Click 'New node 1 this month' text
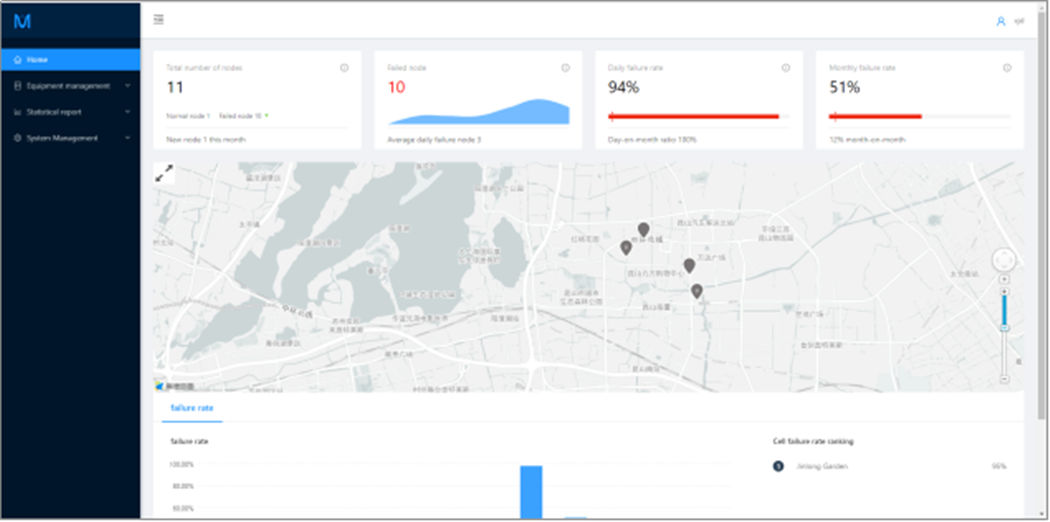Image resolution: width=1050 pixels, height=522 pixels. click(x=206, y=140)
